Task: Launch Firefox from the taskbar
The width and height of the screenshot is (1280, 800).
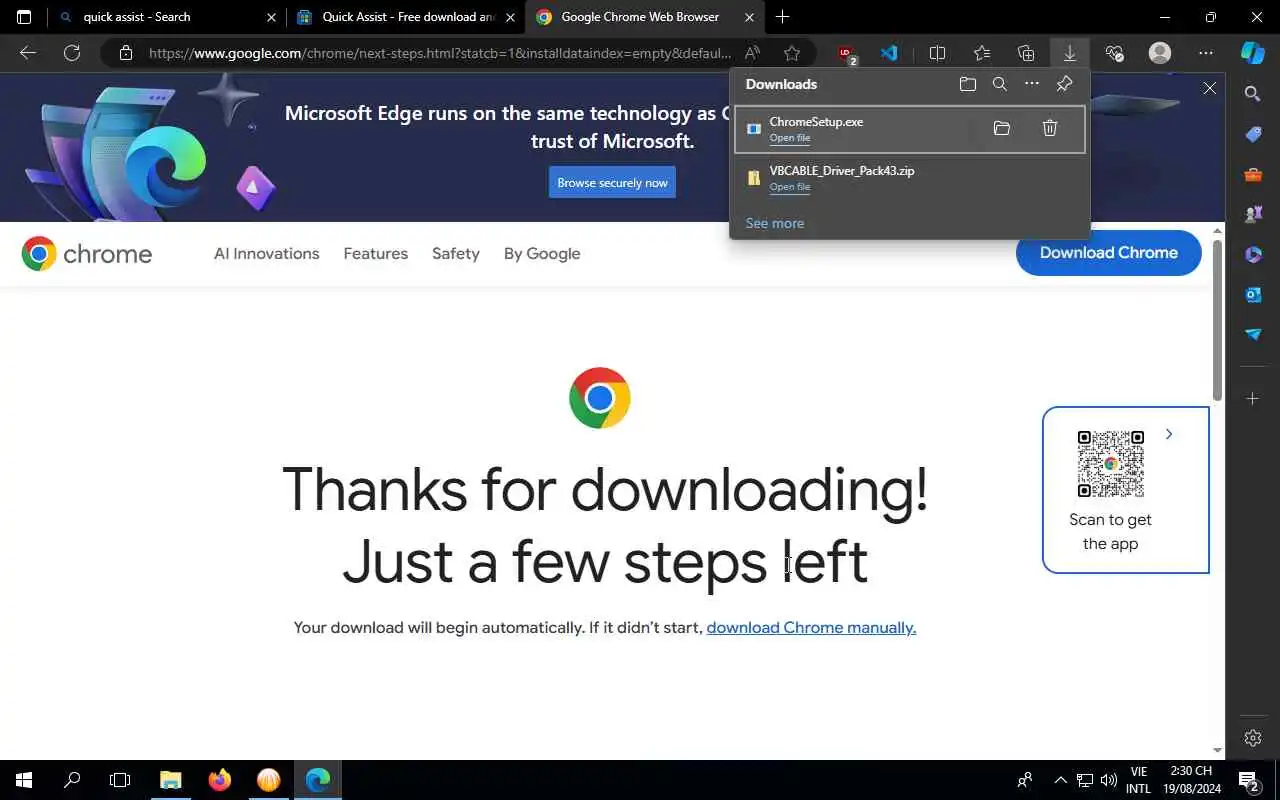Action: pyautogui.click(x=219, y=780)
